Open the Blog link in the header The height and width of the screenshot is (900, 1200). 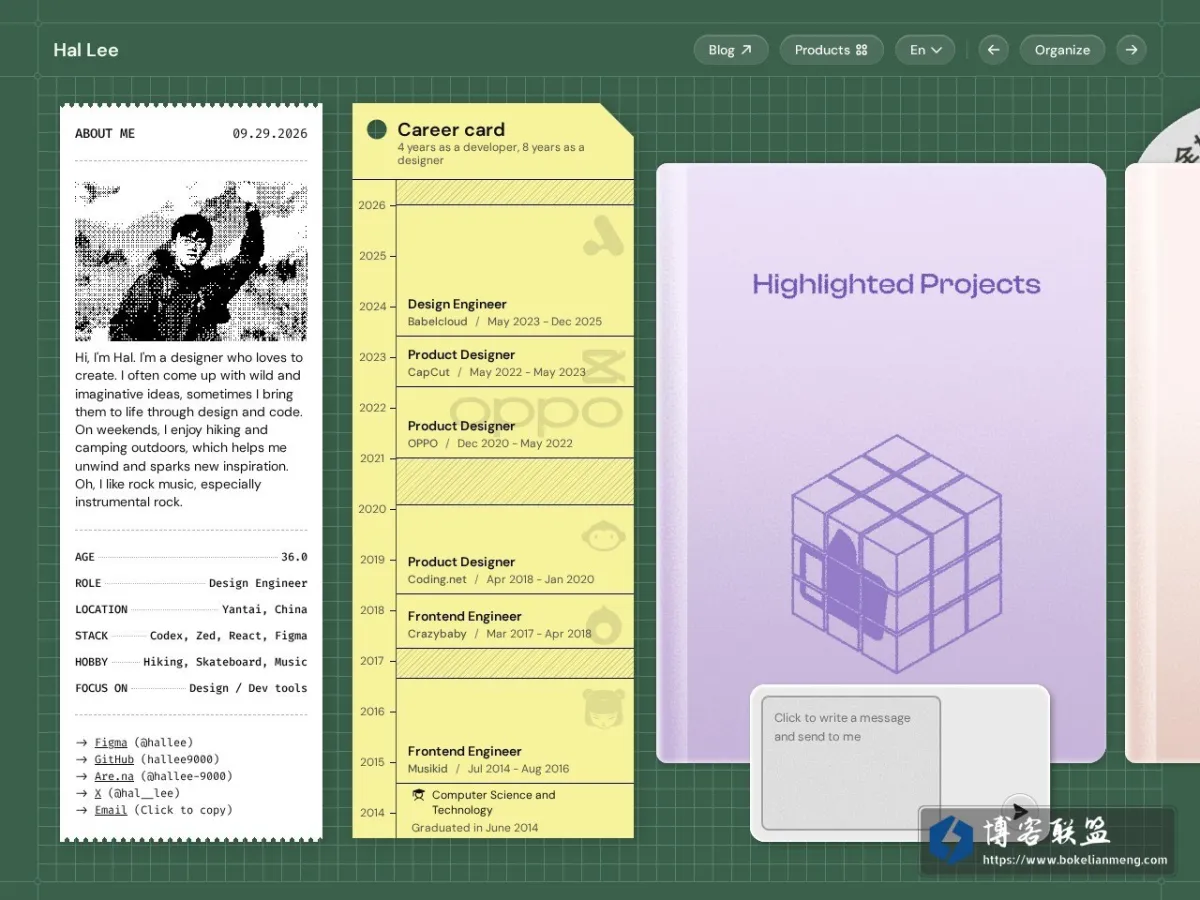[730, 50]
